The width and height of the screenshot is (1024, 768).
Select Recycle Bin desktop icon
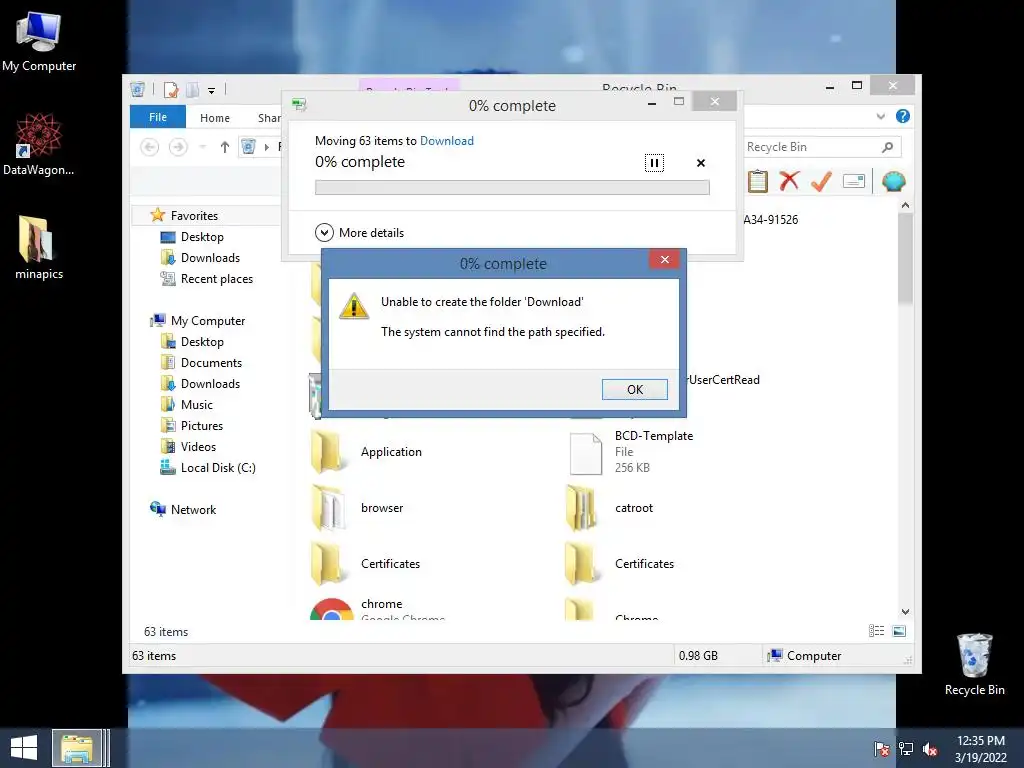click(974, 665)
